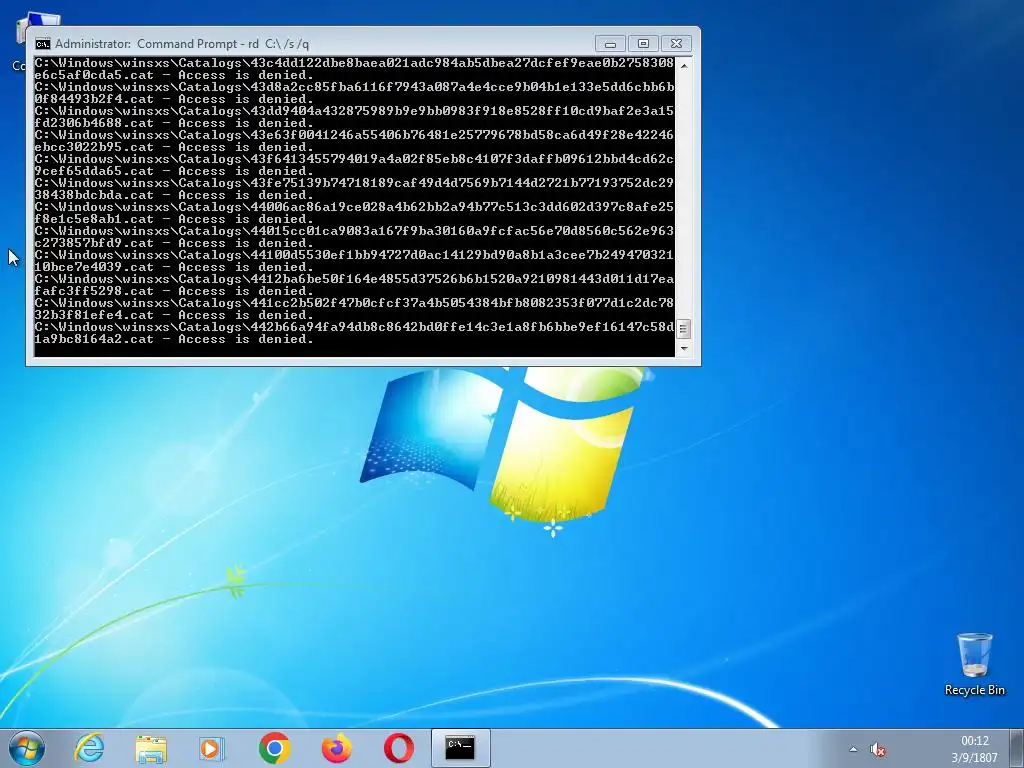Launch Firefox from the taskbar
The height and width of the screenshot is (768, 1024).
click(336, 748)
